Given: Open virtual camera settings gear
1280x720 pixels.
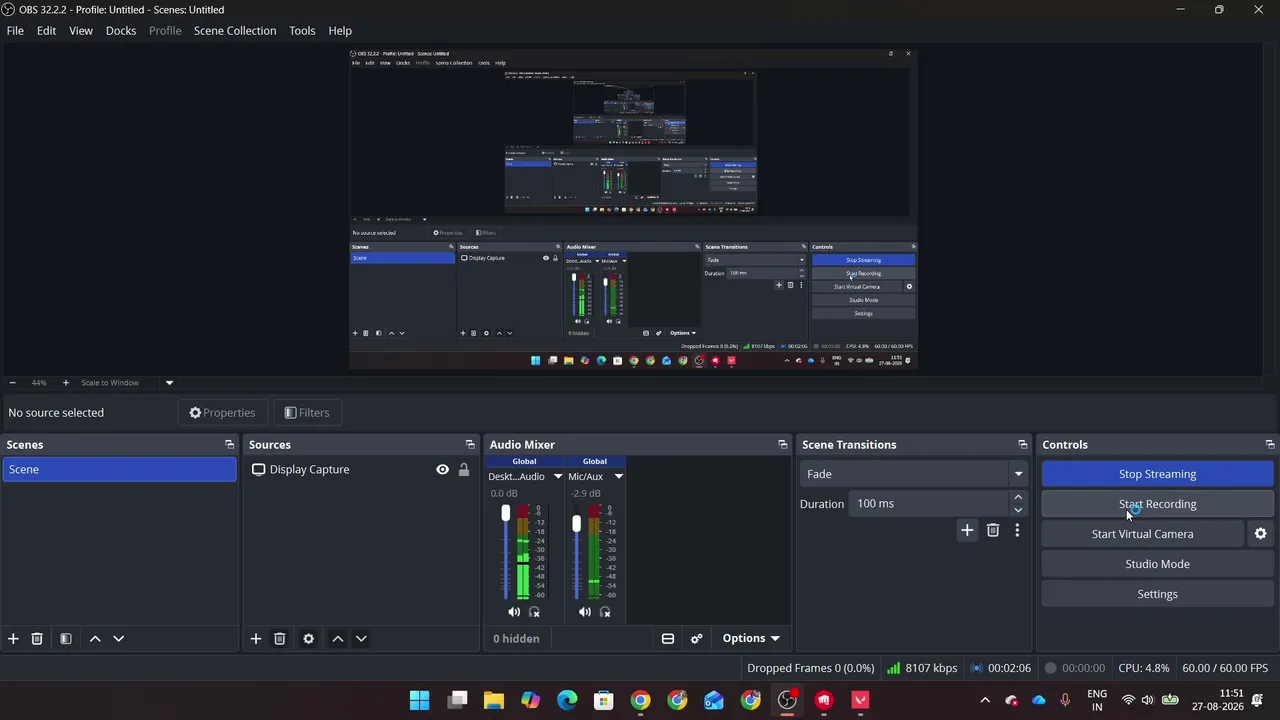Looking at the screenshot, I should click(x=1261, y=534).
